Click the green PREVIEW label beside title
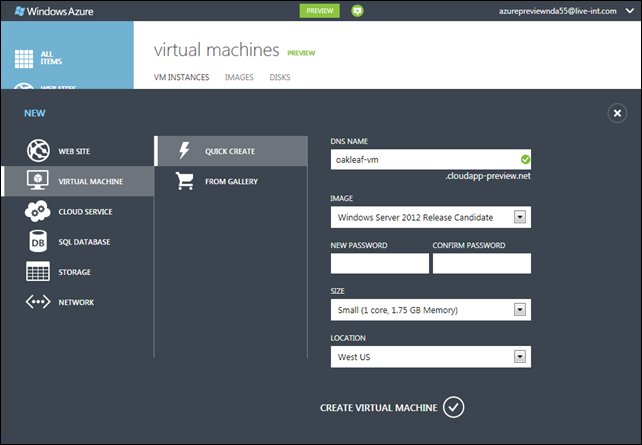 (x=301, y=53)
